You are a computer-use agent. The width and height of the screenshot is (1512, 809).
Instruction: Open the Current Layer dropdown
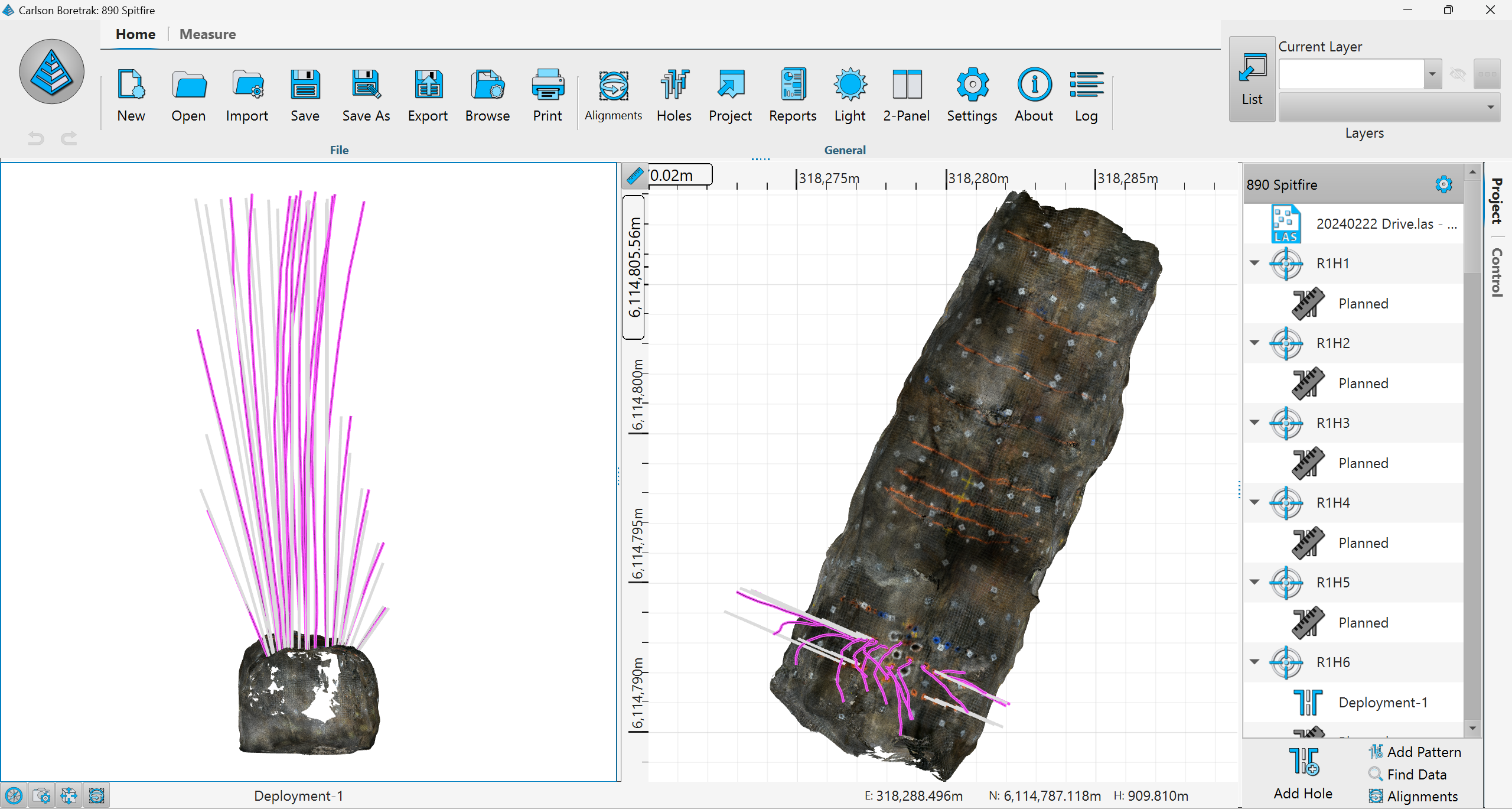point(1432,74)
